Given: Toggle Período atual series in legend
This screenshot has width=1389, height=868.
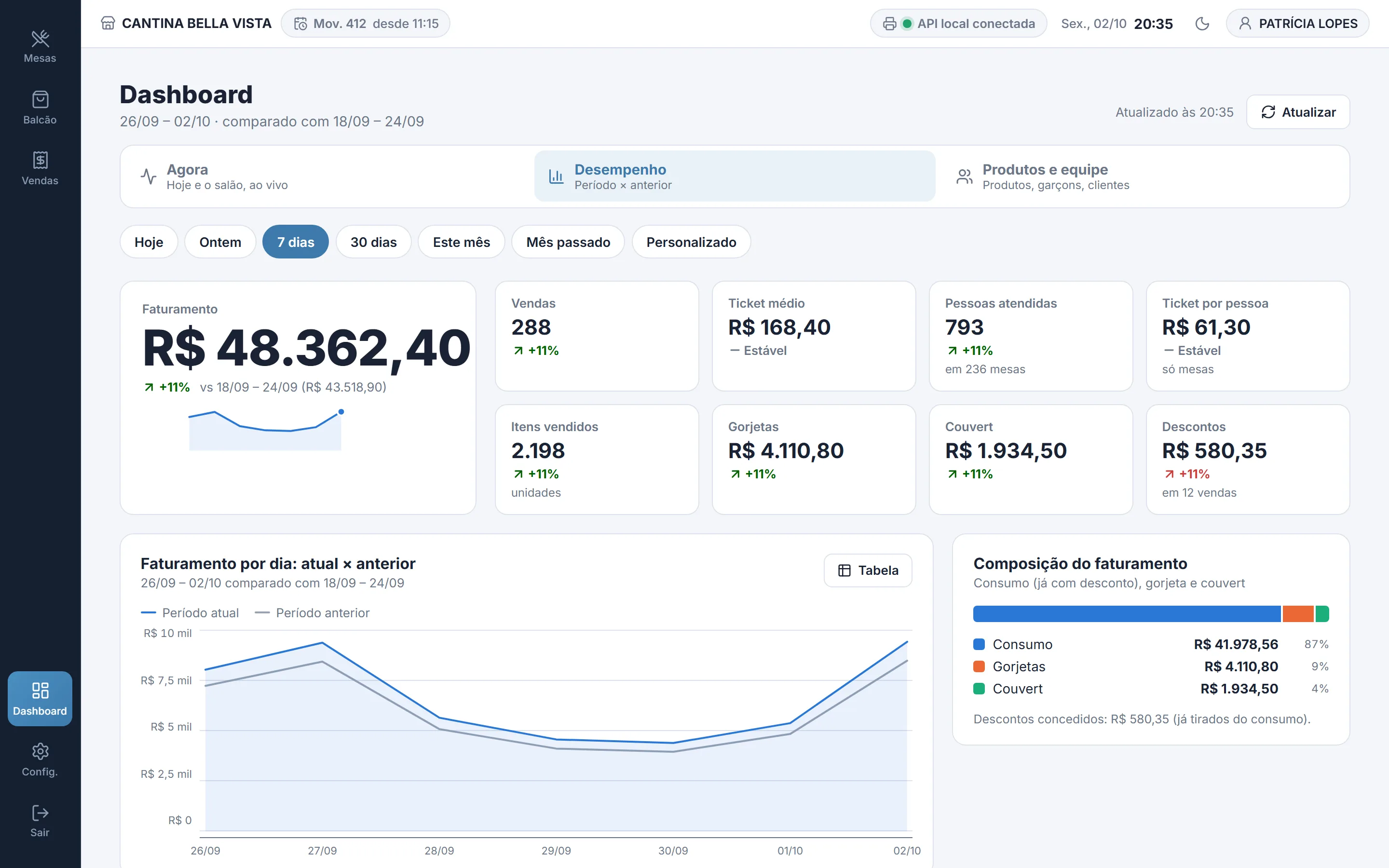Looking at the screenshot, I should point(190,612).
